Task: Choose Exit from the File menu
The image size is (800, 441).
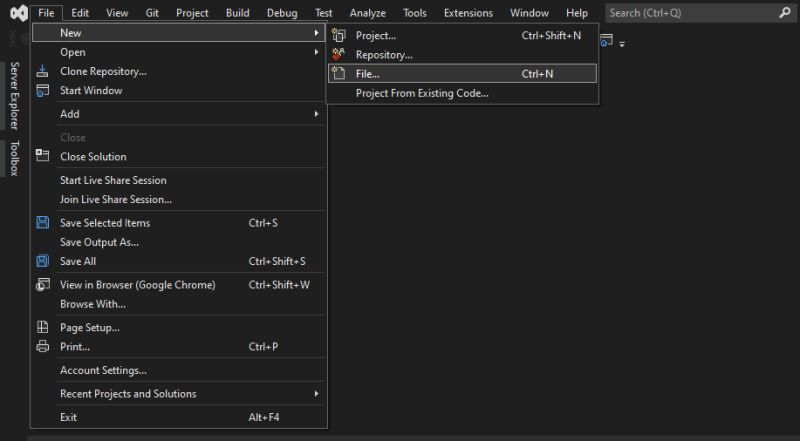Action: point(179,417)
